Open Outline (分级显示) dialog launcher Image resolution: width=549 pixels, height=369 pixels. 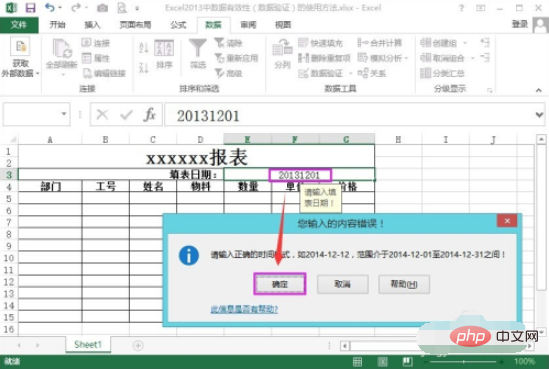490,91
